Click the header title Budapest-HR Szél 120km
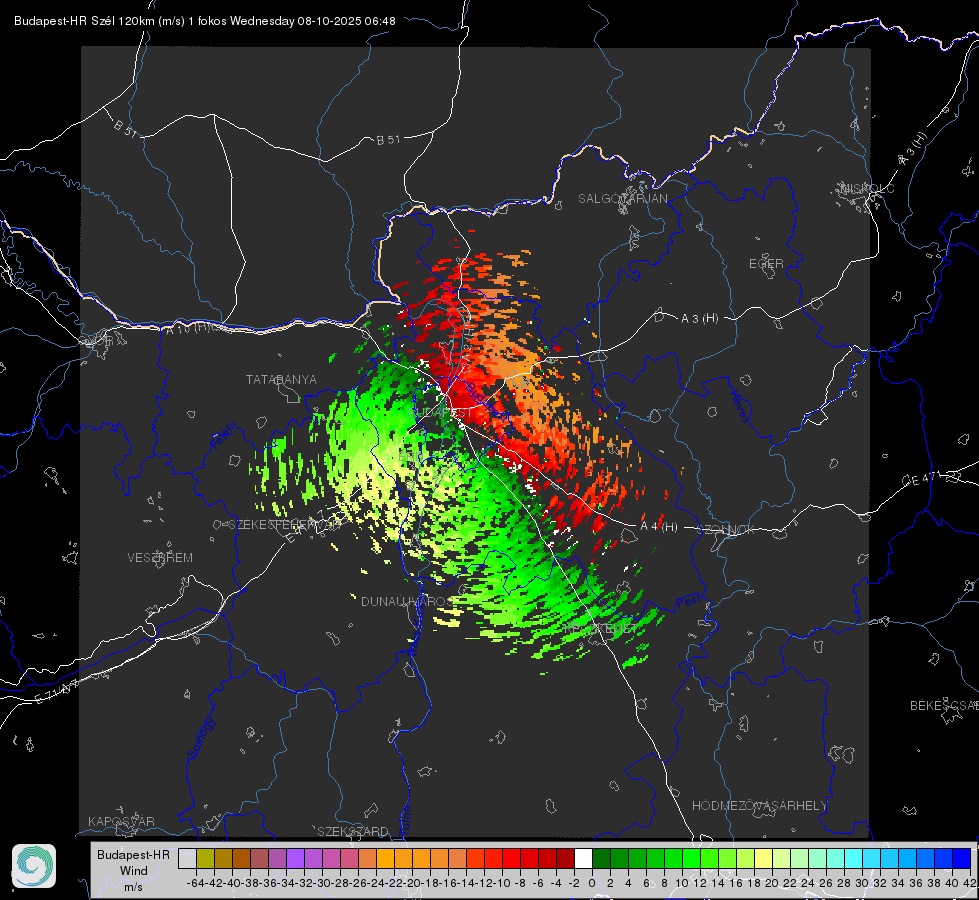Image resolution: width=979 pixels, height=900 pixels. coord(84,21)
